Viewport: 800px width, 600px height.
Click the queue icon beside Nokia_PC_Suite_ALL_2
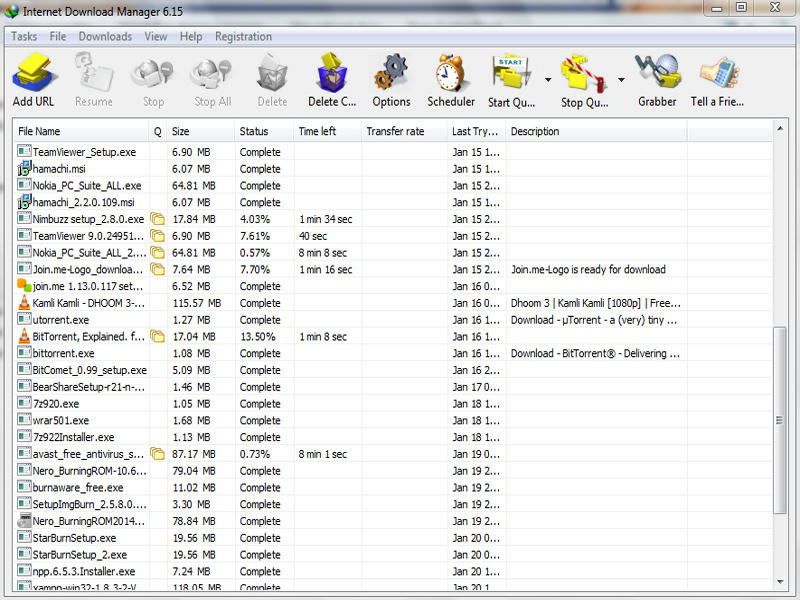pos(158,253)
